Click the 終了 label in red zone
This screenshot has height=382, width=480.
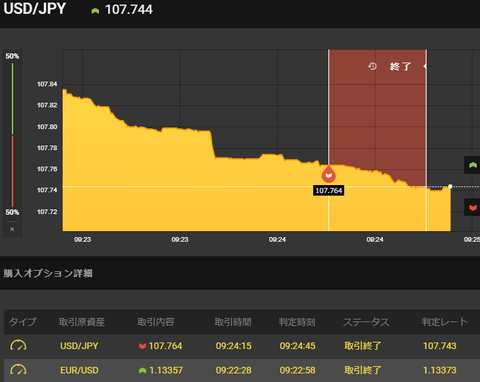(400, 67)
